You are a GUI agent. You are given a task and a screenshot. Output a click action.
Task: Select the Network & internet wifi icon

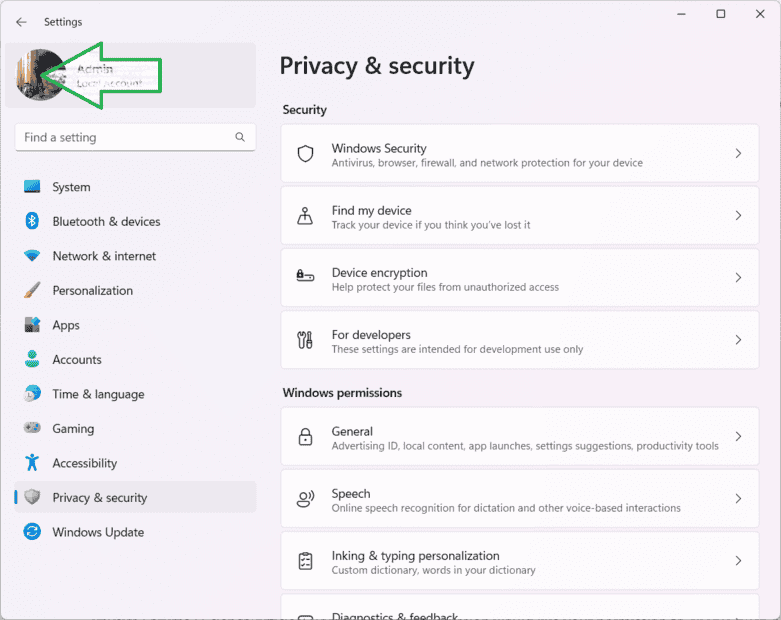[x=32, y=256]
